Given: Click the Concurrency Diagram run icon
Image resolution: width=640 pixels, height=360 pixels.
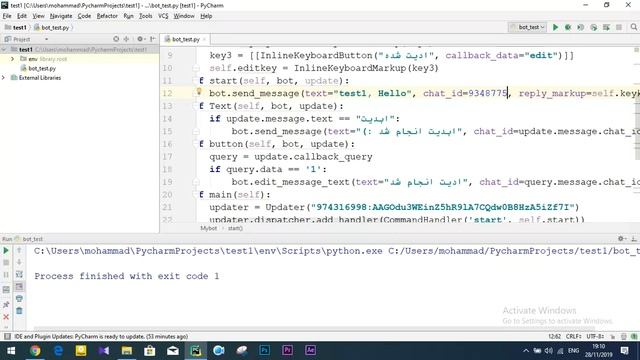Looking at the screenshot, I should [x=606, y=27].
